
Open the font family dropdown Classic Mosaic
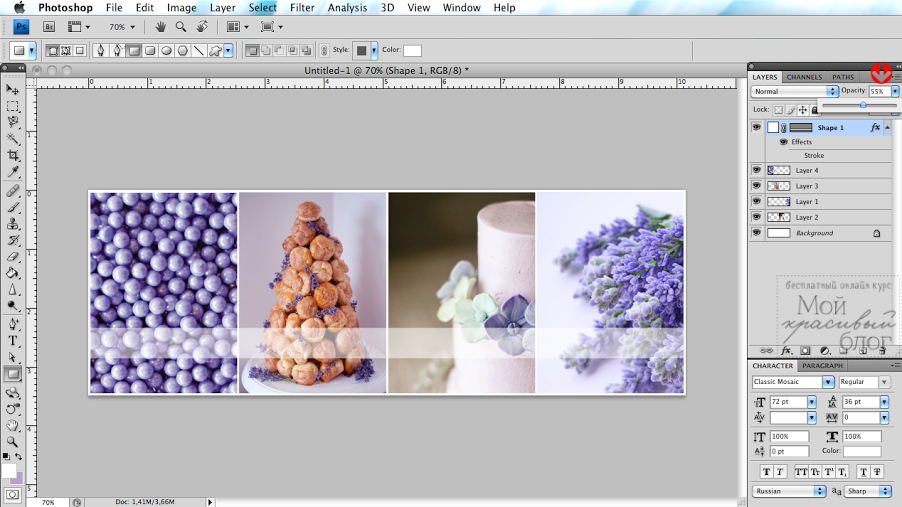pyautogui.click(x=828, y=382)
